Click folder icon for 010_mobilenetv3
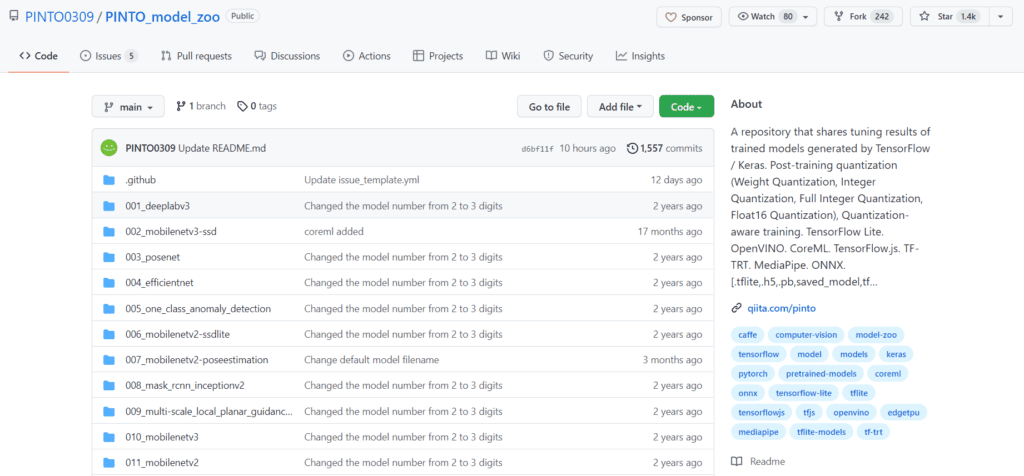Image resolution: width=1024 pixels, height=476 pixels. 109,437
